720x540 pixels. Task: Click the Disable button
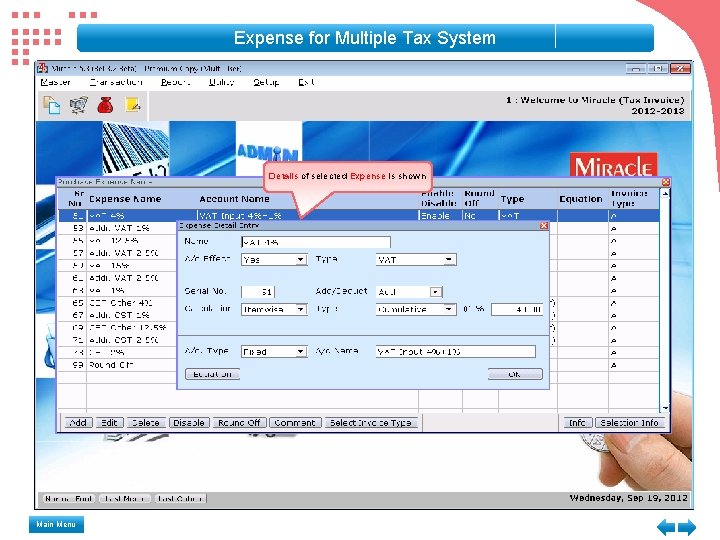pyautogui.click(x=189, y=422)
